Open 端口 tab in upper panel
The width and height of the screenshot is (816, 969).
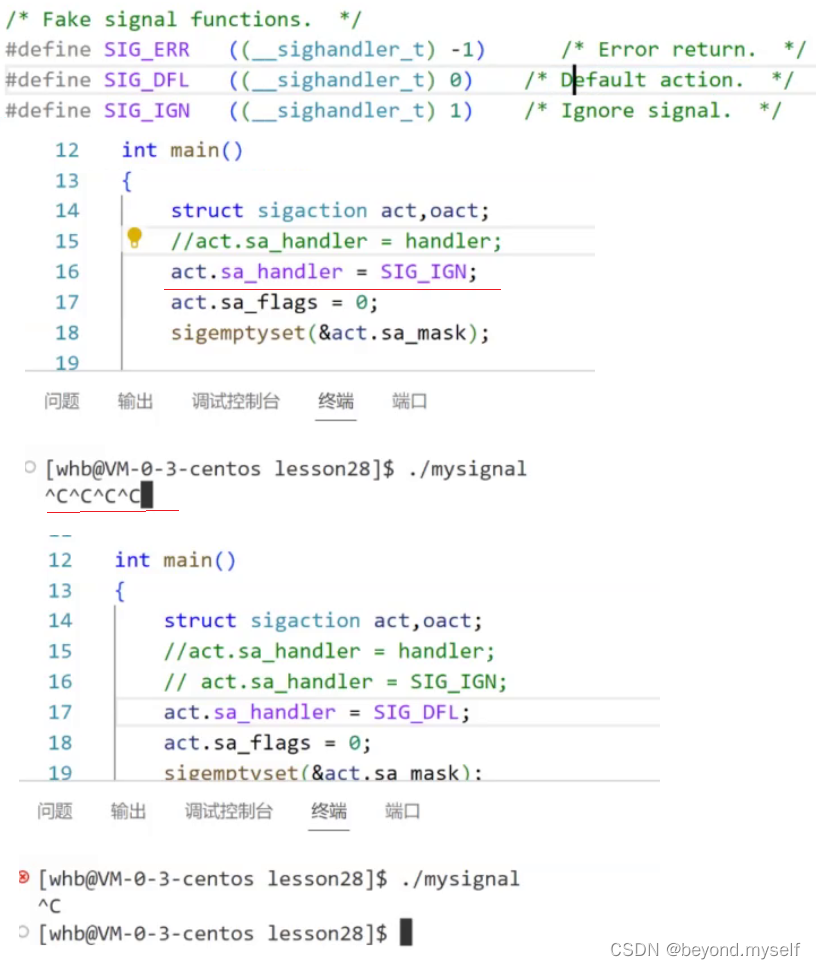coord(409,401)
